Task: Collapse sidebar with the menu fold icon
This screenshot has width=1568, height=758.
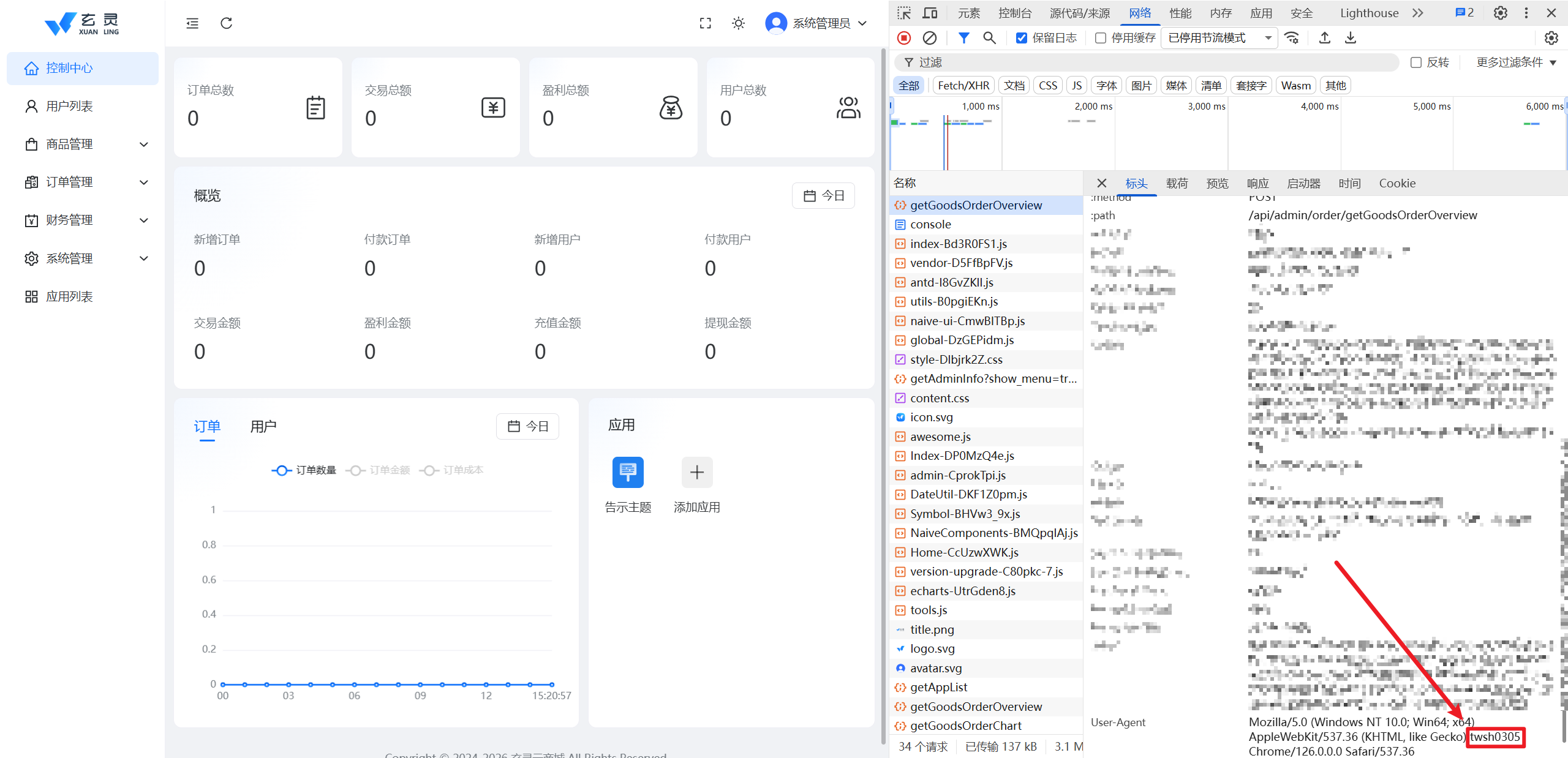Action: click(192, 23)
